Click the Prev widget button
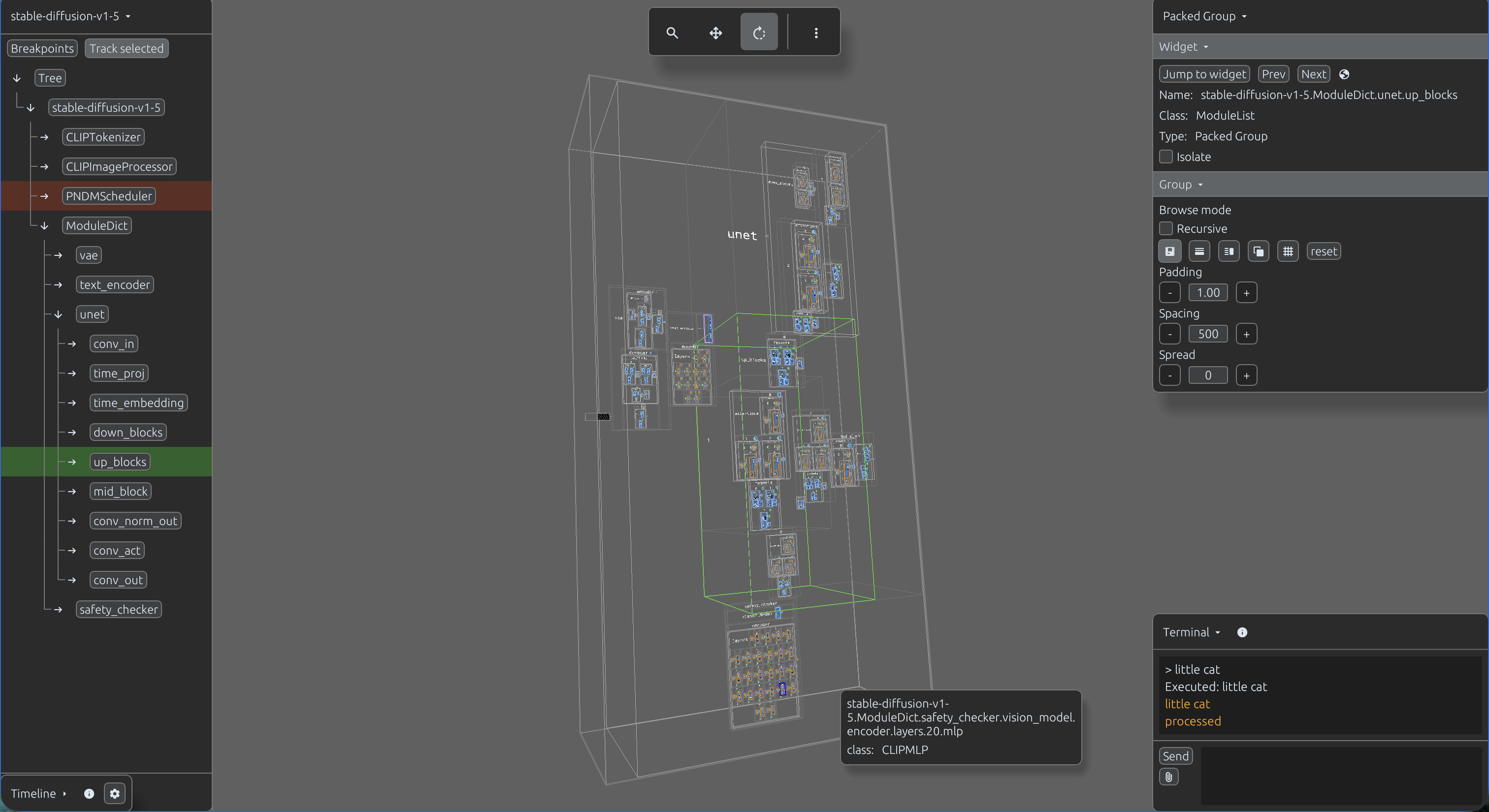 pos(1273,74)
